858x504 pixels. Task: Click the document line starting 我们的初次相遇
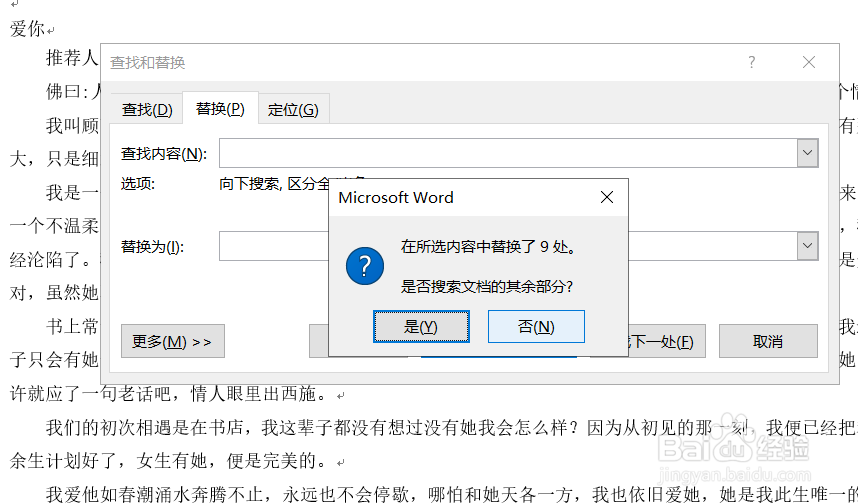(451, 427)
